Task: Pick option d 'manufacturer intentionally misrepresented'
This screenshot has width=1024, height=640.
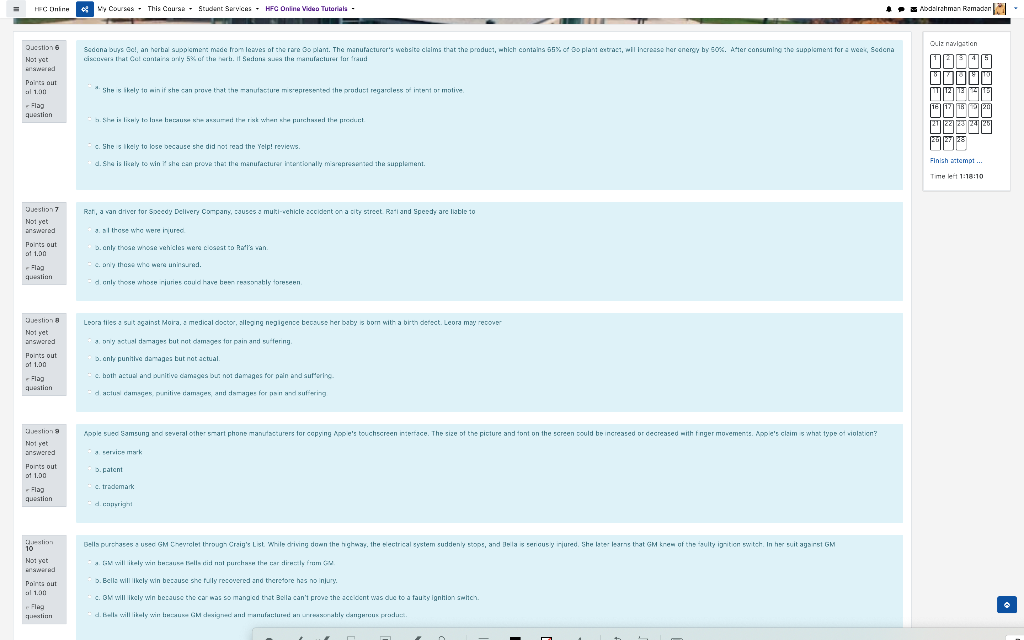Action: click(x=90, y=163)
